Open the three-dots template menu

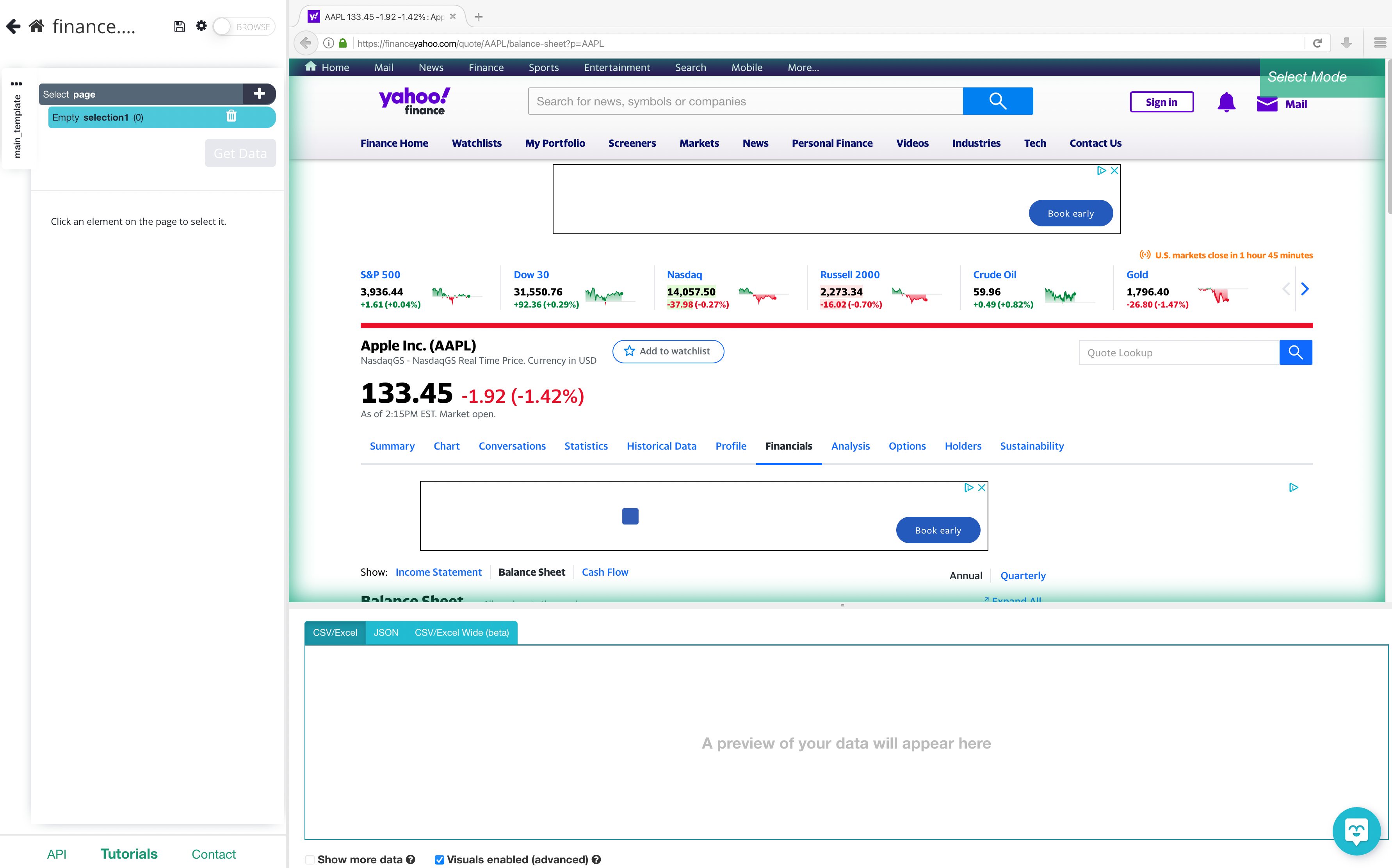(x=16, y=84)
